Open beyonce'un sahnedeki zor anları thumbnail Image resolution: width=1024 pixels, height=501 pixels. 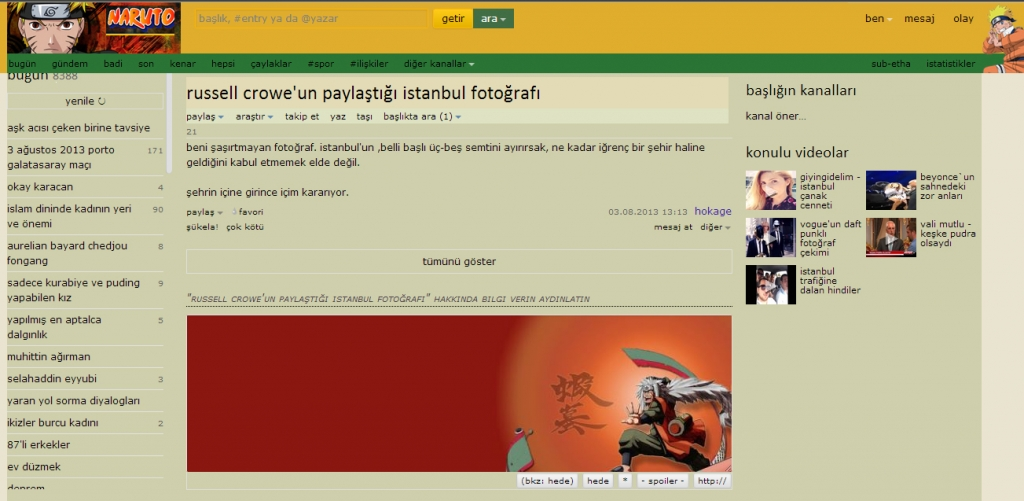pos(891,190)
